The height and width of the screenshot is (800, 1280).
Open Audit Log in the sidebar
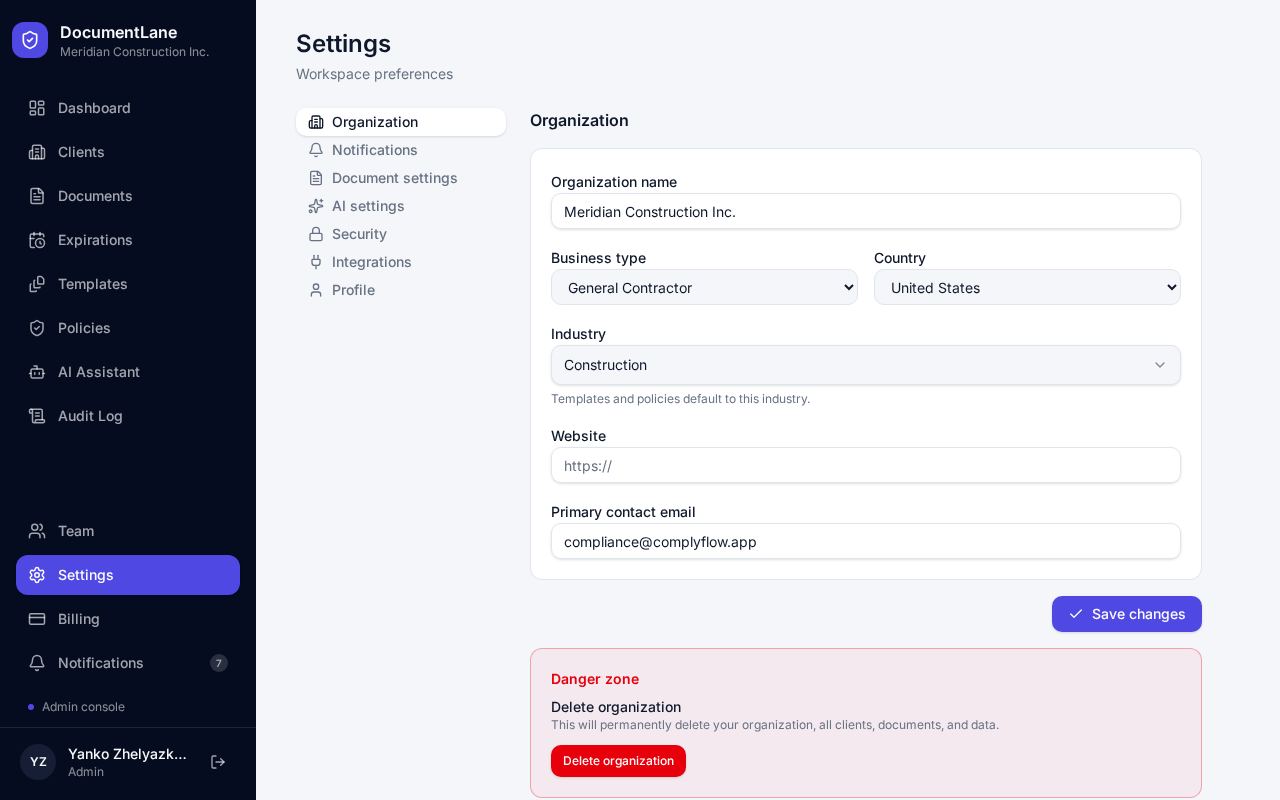click(128, 416)
